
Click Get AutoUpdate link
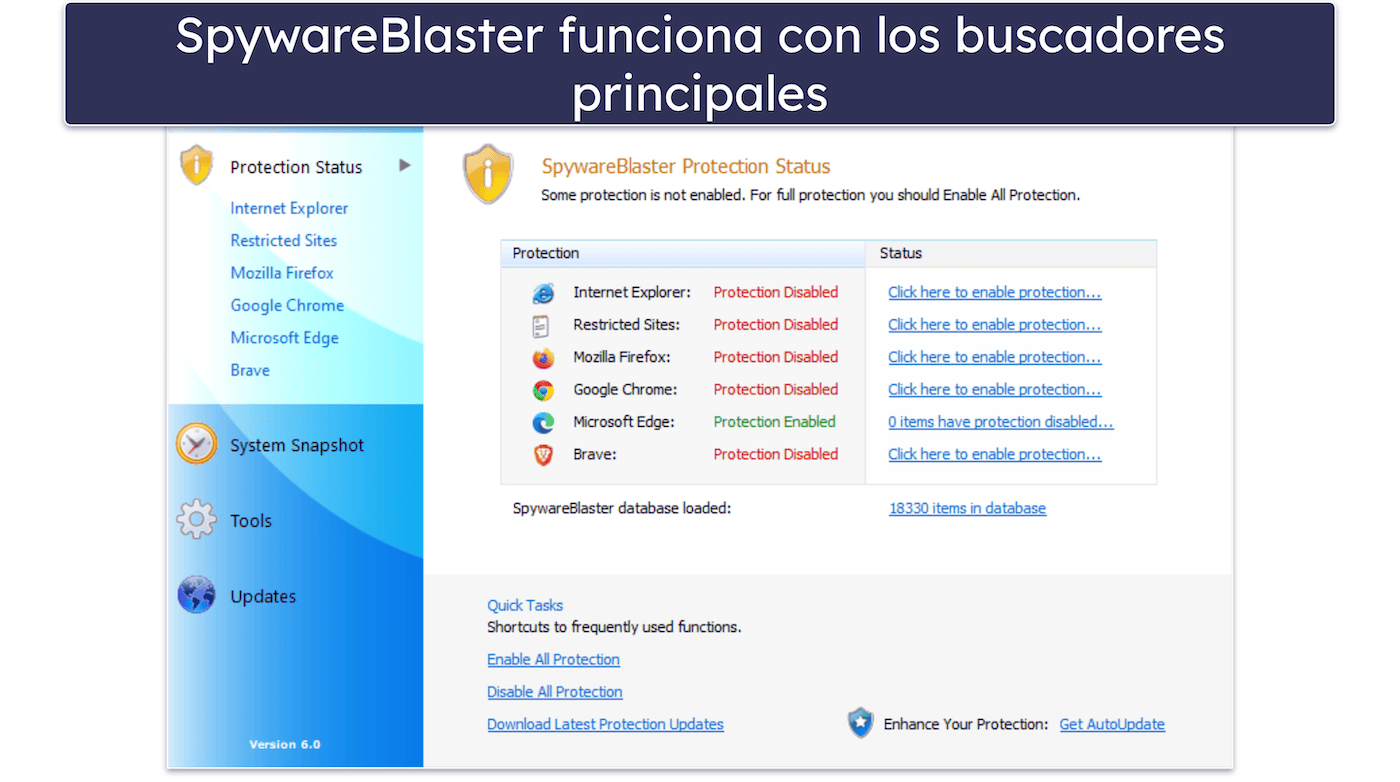click(x=1112, y=724)
